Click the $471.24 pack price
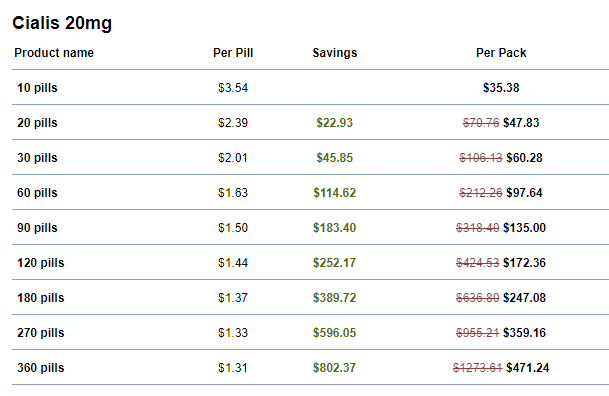Viewport: 609px width, 396px height. (x=528, y=368)
